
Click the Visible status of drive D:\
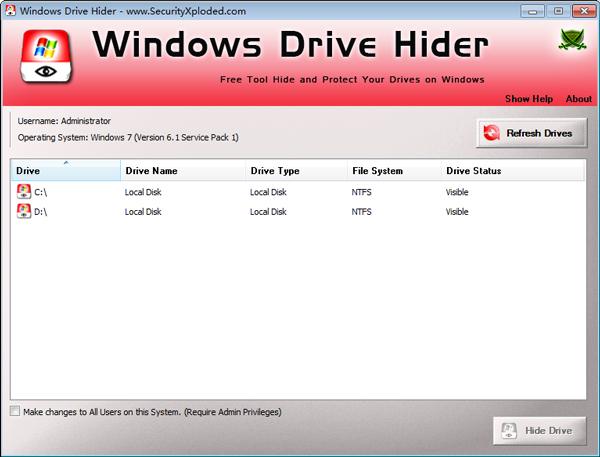(457, 212)
